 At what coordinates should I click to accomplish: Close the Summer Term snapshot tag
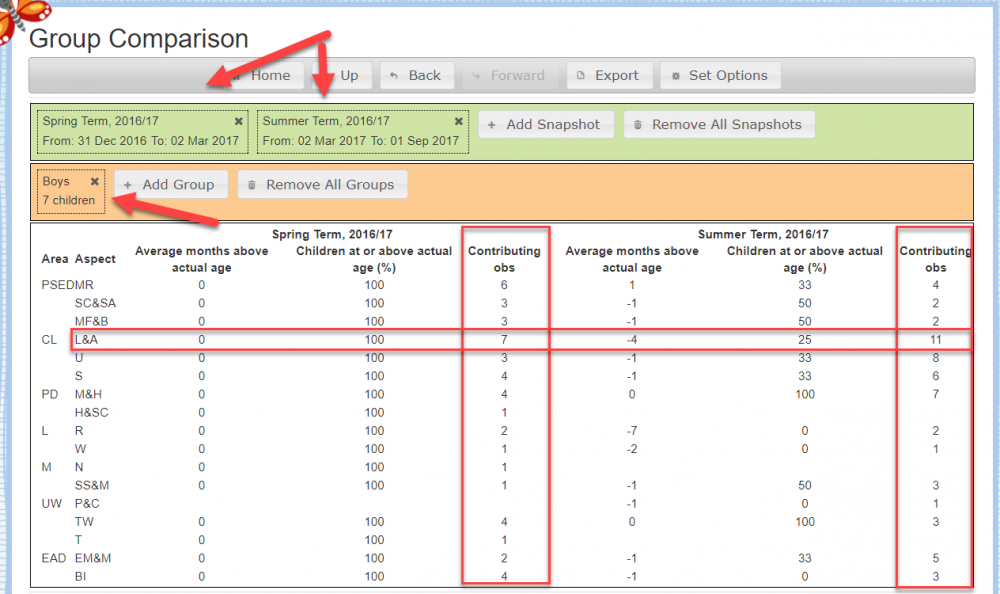pos(458,121)
